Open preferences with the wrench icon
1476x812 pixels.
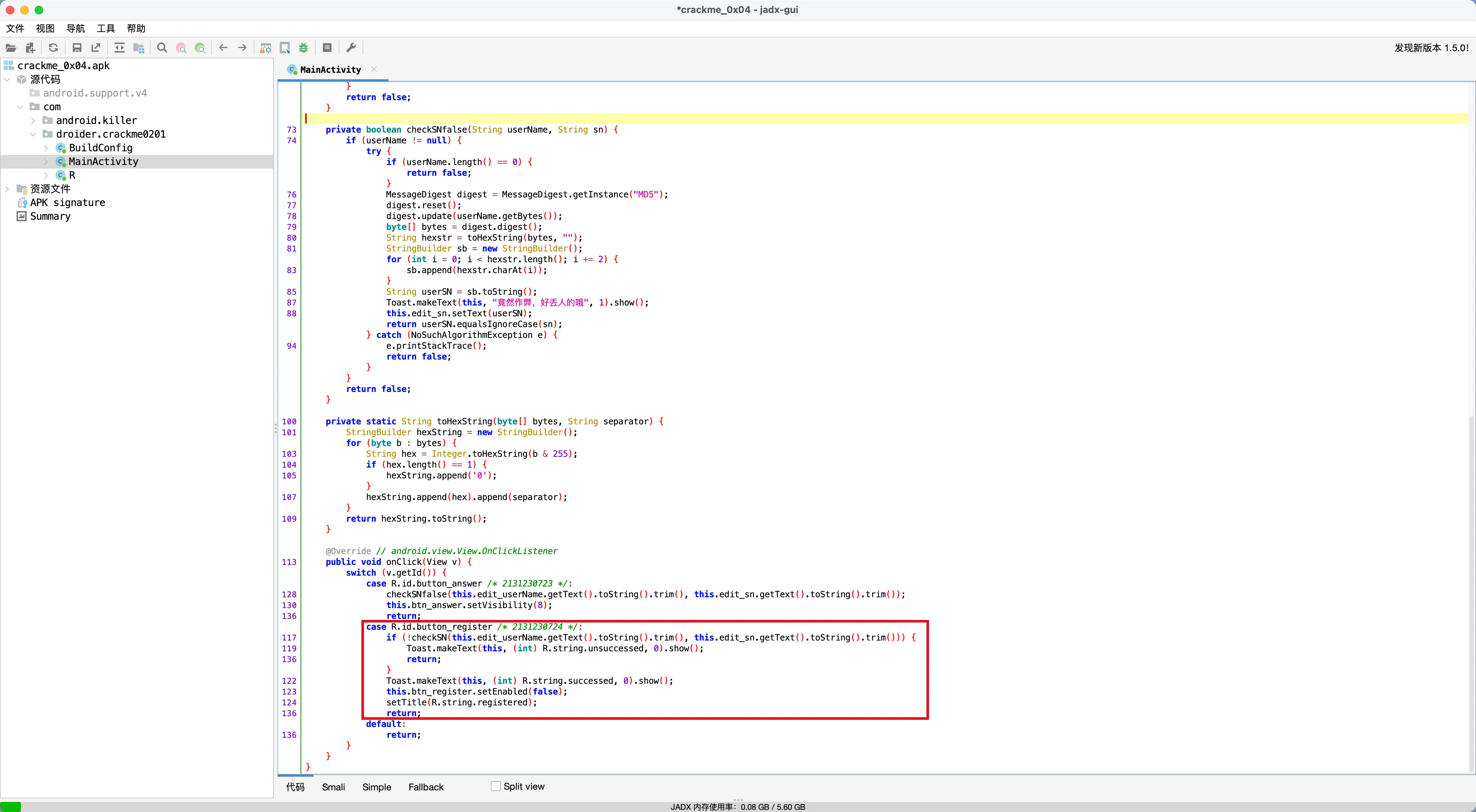(351, 48)
